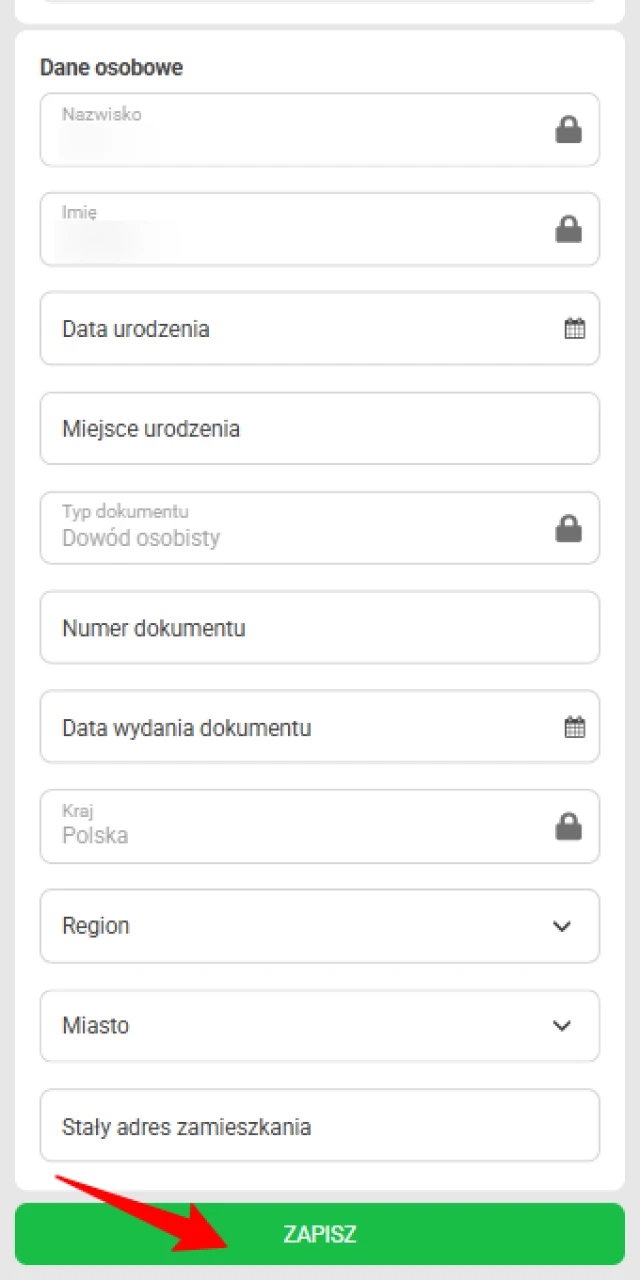This screenshot has height=1280, width=640.
Task: Click the Kraj field showing Polska
Action: 300,827
